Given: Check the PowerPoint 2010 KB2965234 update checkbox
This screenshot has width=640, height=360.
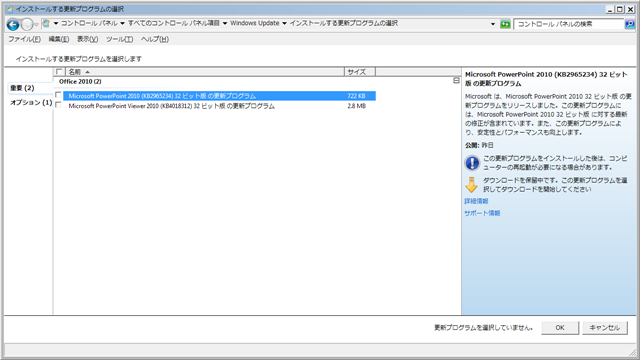Looking at the screenshot, I should pos(58,95).
